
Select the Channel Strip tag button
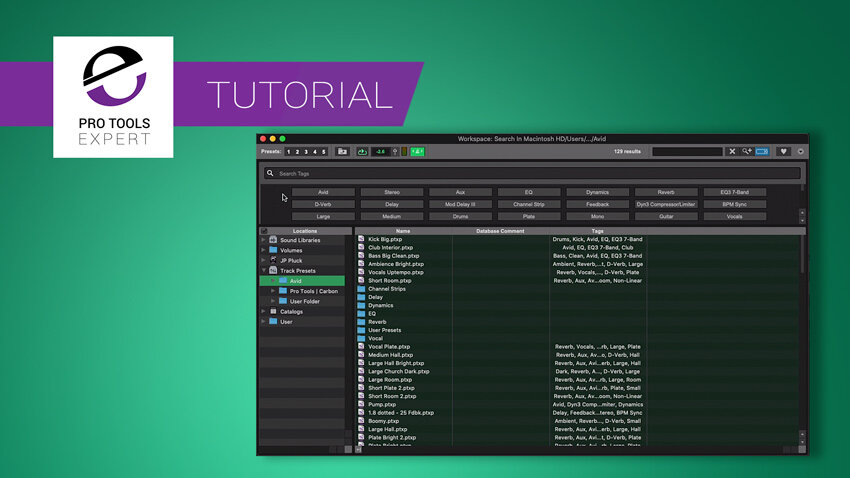click(x=529, y=204)
